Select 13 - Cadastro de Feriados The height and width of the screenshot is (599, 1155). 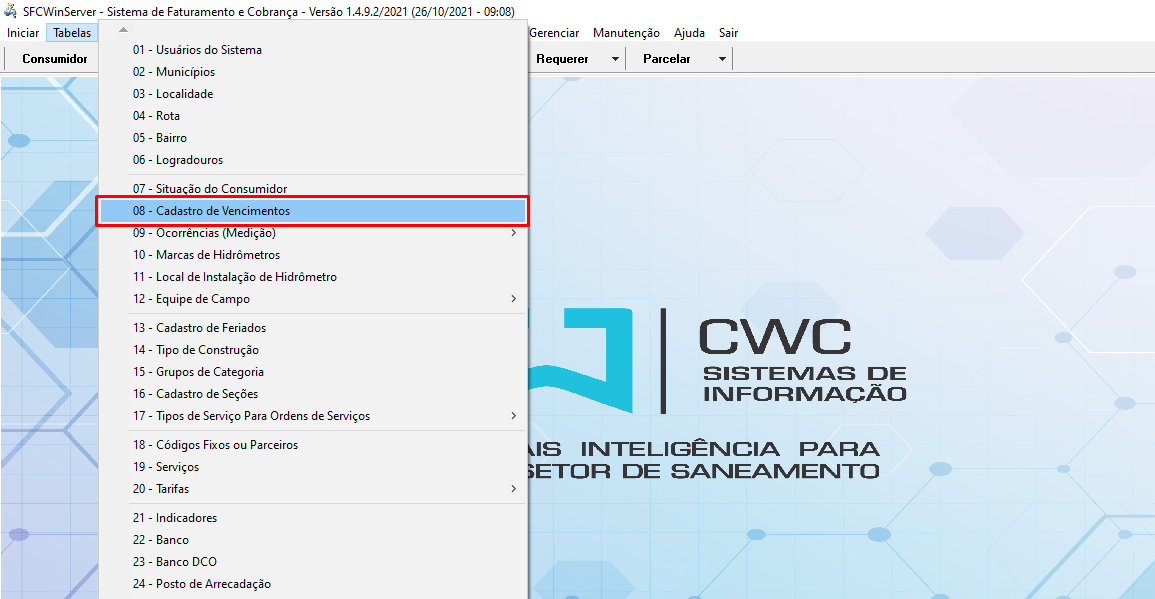[x=199, y=328]
